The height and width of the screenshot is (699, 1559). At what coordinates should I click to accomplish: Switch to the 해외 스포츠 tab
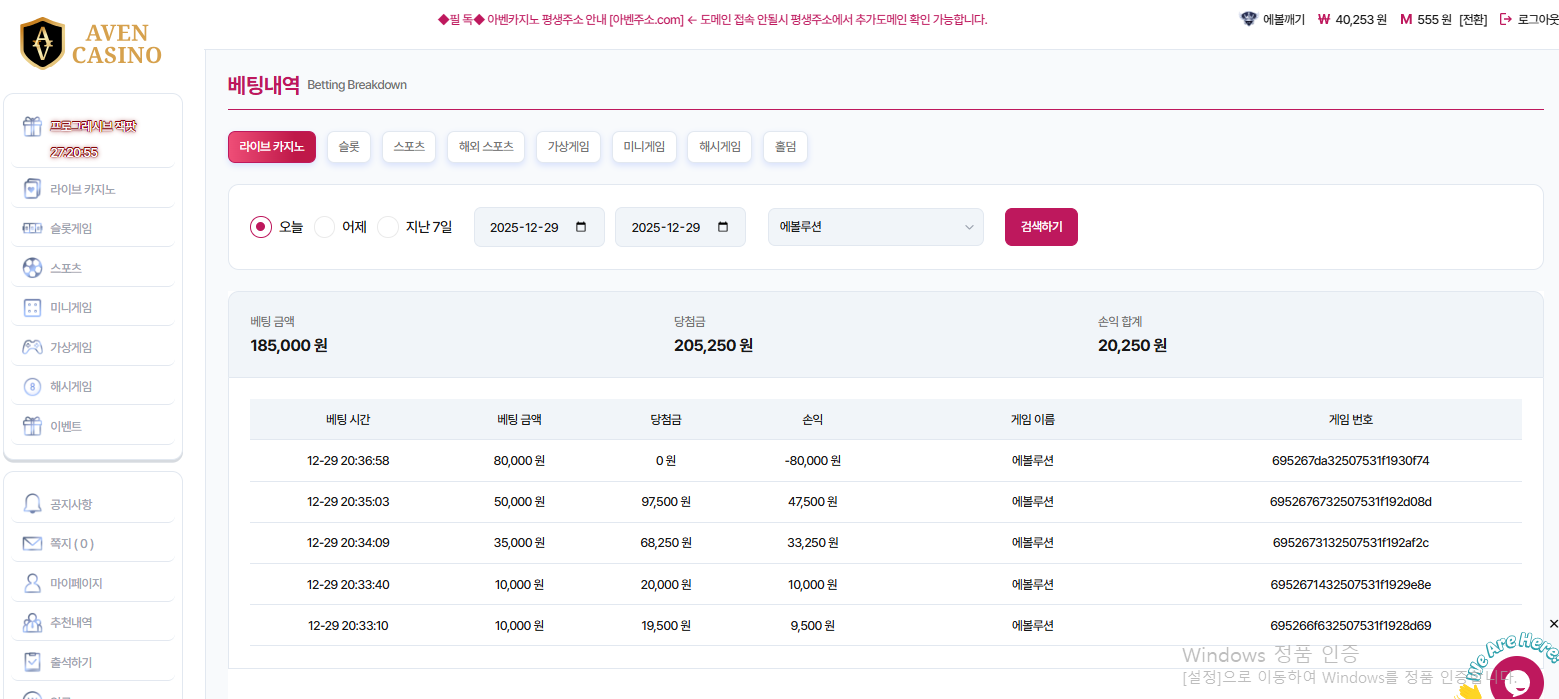tap(485, 147)
